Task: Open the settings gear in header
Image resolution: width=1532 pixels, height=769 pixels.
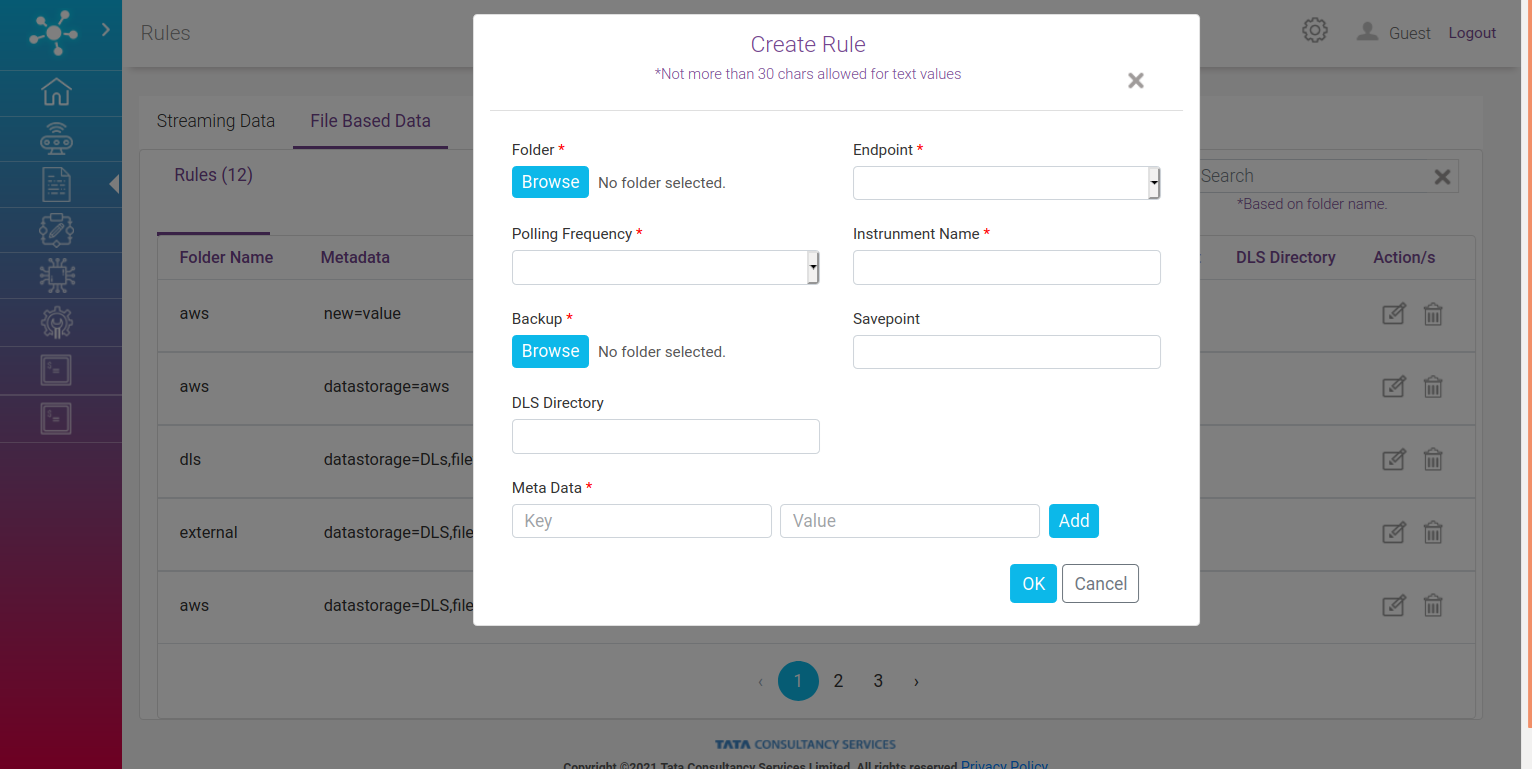Action: click(1315, 31)
